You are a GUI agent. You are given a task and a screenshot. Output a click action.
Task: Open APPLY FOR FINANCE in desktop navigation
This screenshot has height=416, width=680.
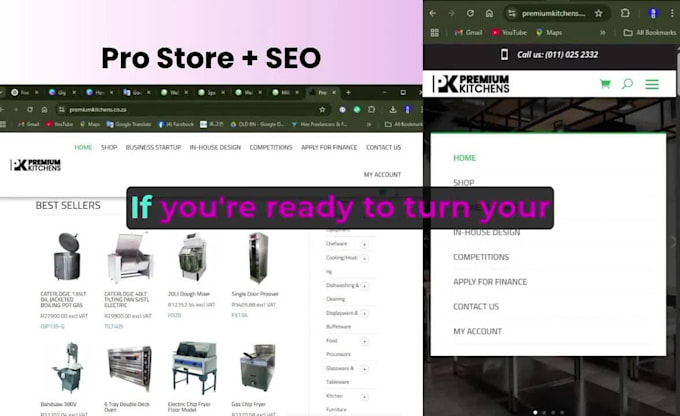pyautogui.click(x=329, y=147)
